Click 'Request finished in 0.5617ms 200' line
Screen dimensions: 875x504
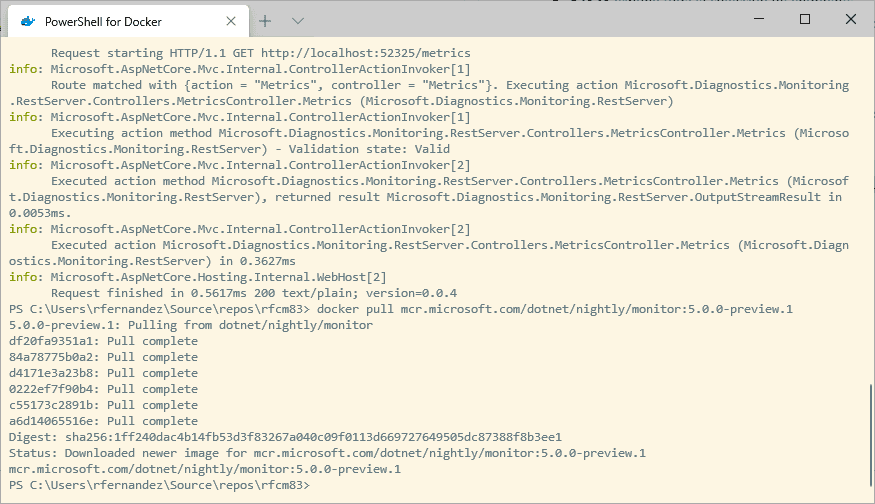(x=254, y=293)
